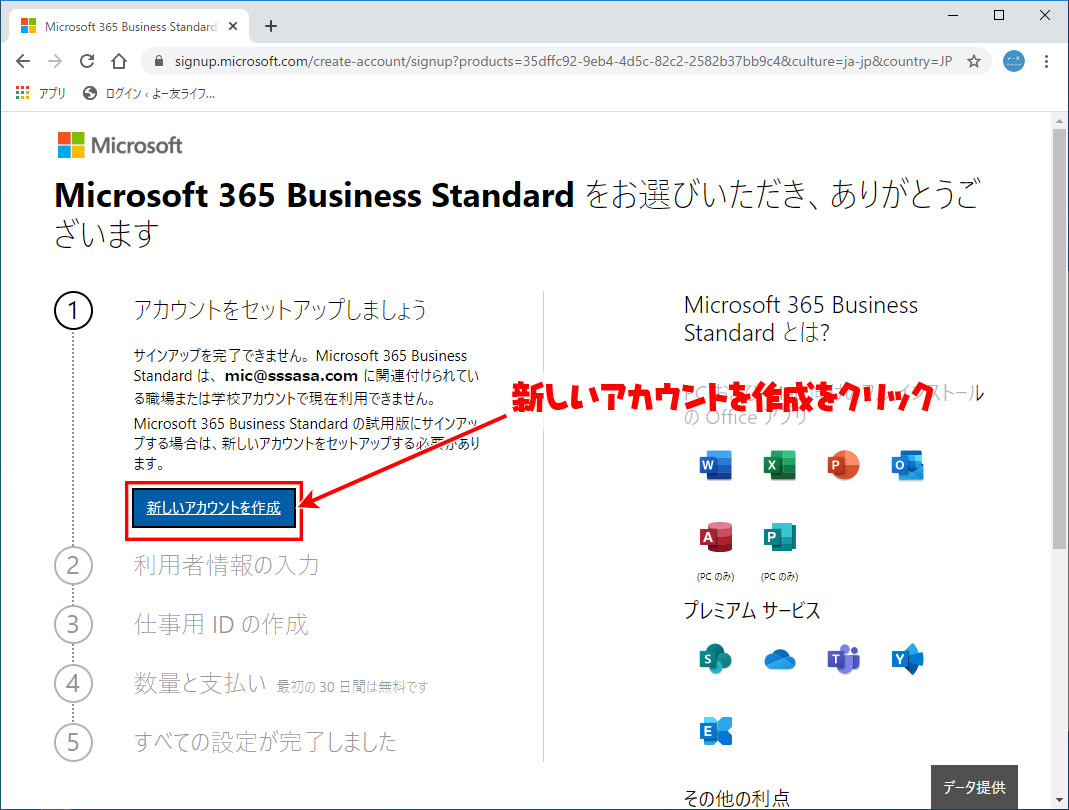Open the Chrome profile avatar
This screenshot has width=1069, height=810.
point(1013,61)
